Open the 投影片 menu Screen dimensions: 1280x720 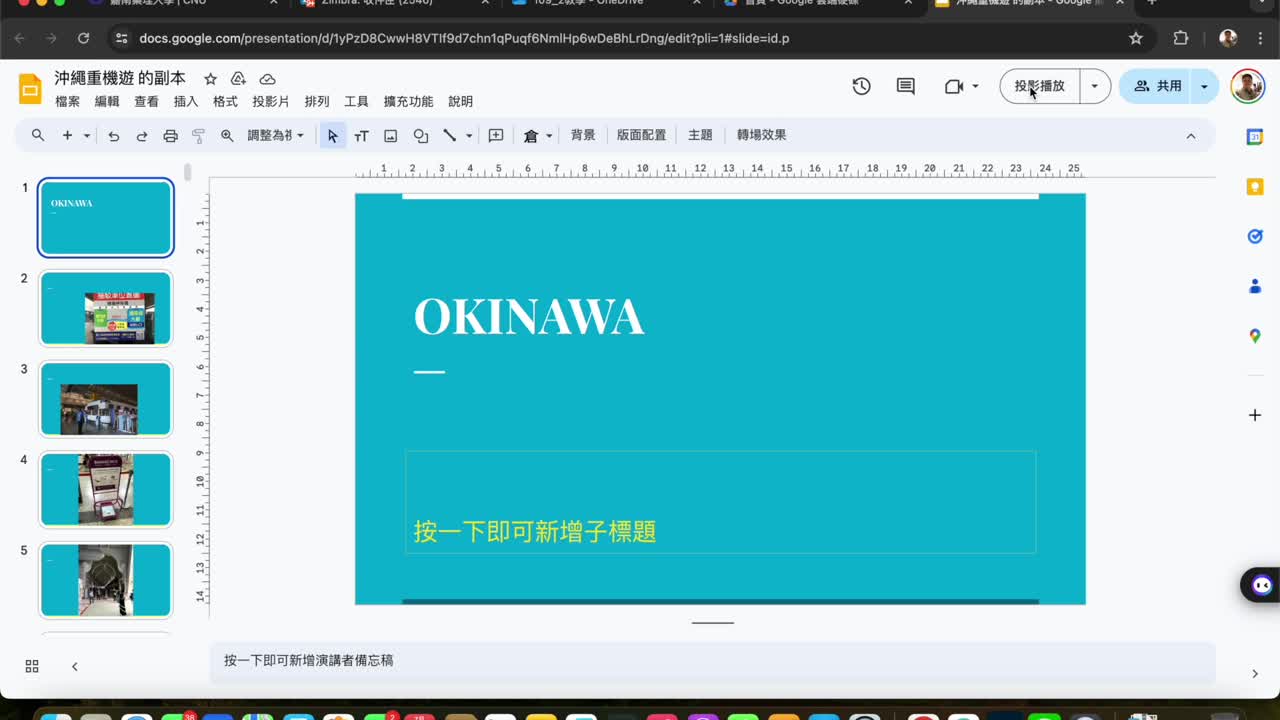point(271,102)
